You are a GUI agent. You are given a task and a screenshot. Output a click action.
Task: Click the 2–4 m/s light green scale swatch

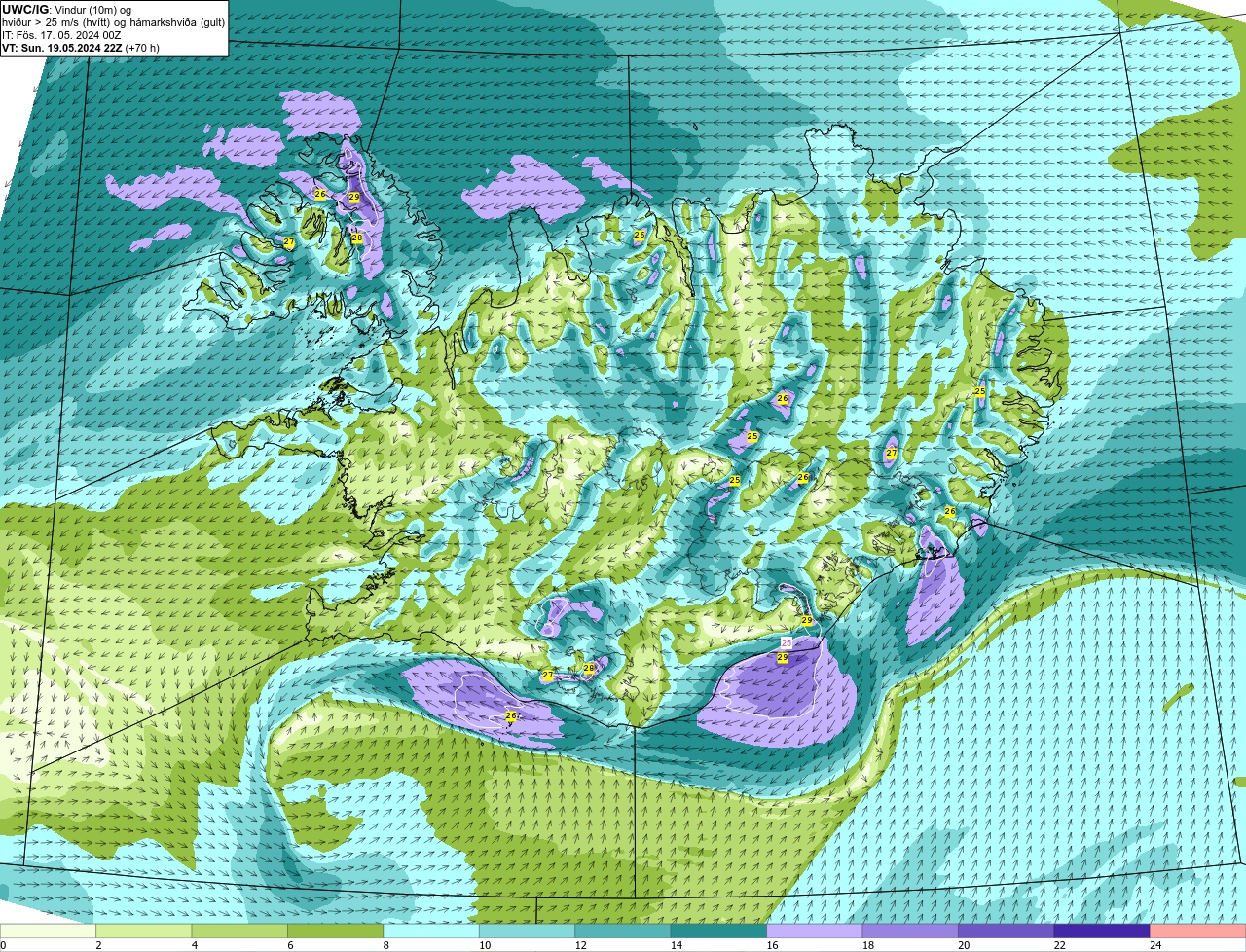[144, 932]
